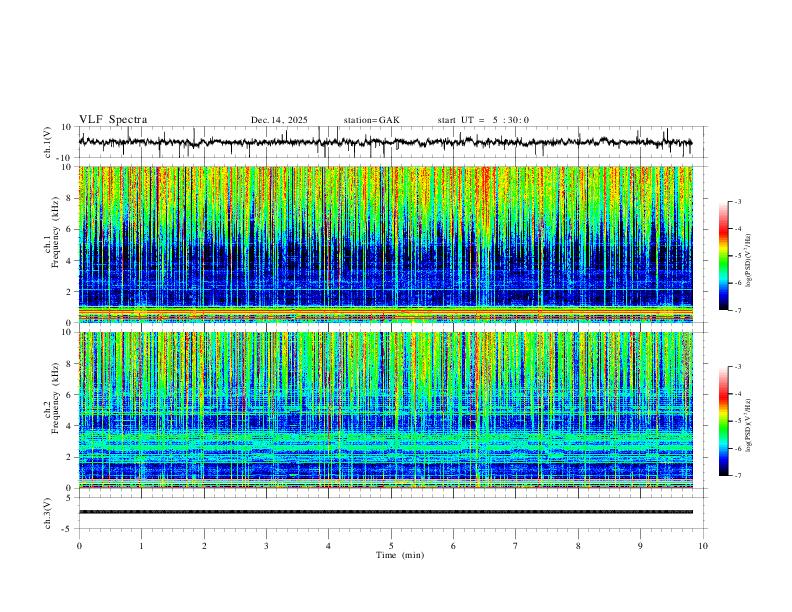Select the "Time (min)" x-axis label
Screen dimensions: 792x612
[x=400, y=555]
